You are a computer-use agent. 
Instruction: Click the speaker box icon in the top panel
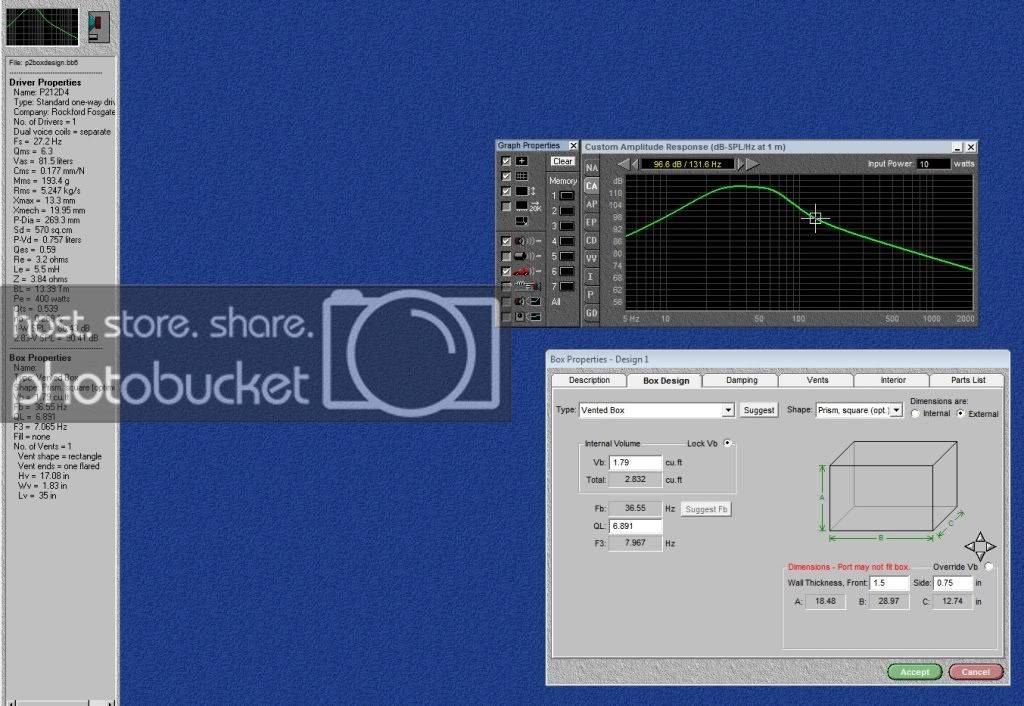[x=99, y=27]
